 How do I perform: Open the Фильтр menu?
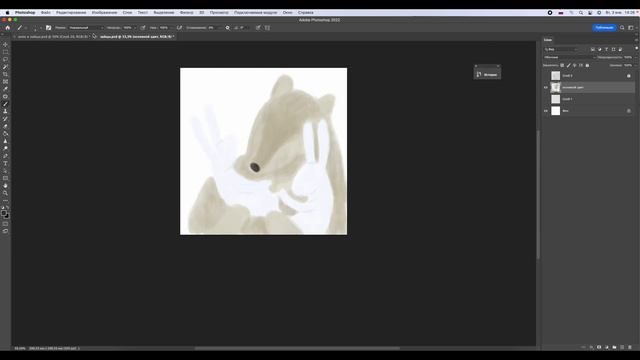click(187, 13)
